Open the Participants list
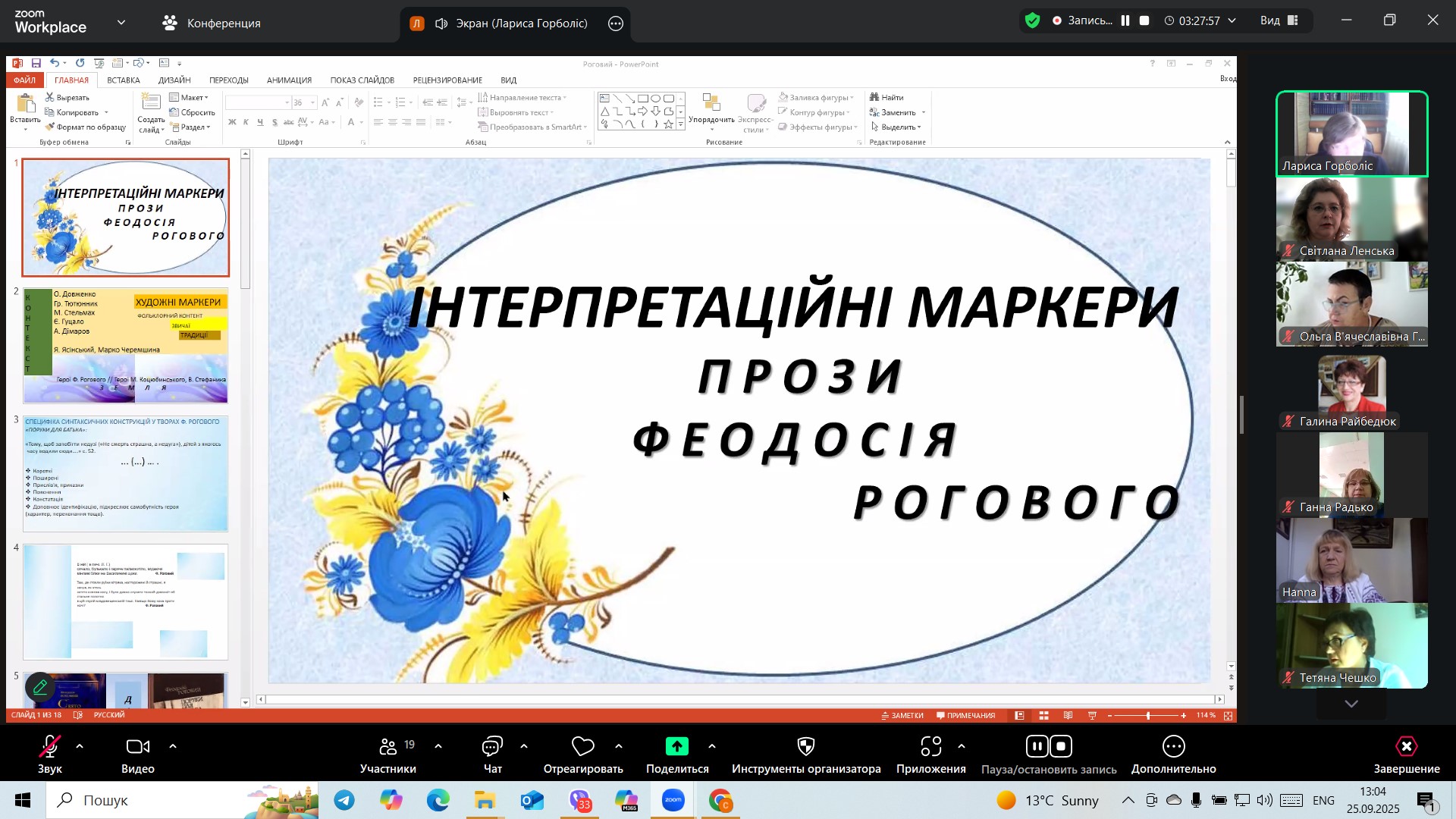 (x=388, y=748)
